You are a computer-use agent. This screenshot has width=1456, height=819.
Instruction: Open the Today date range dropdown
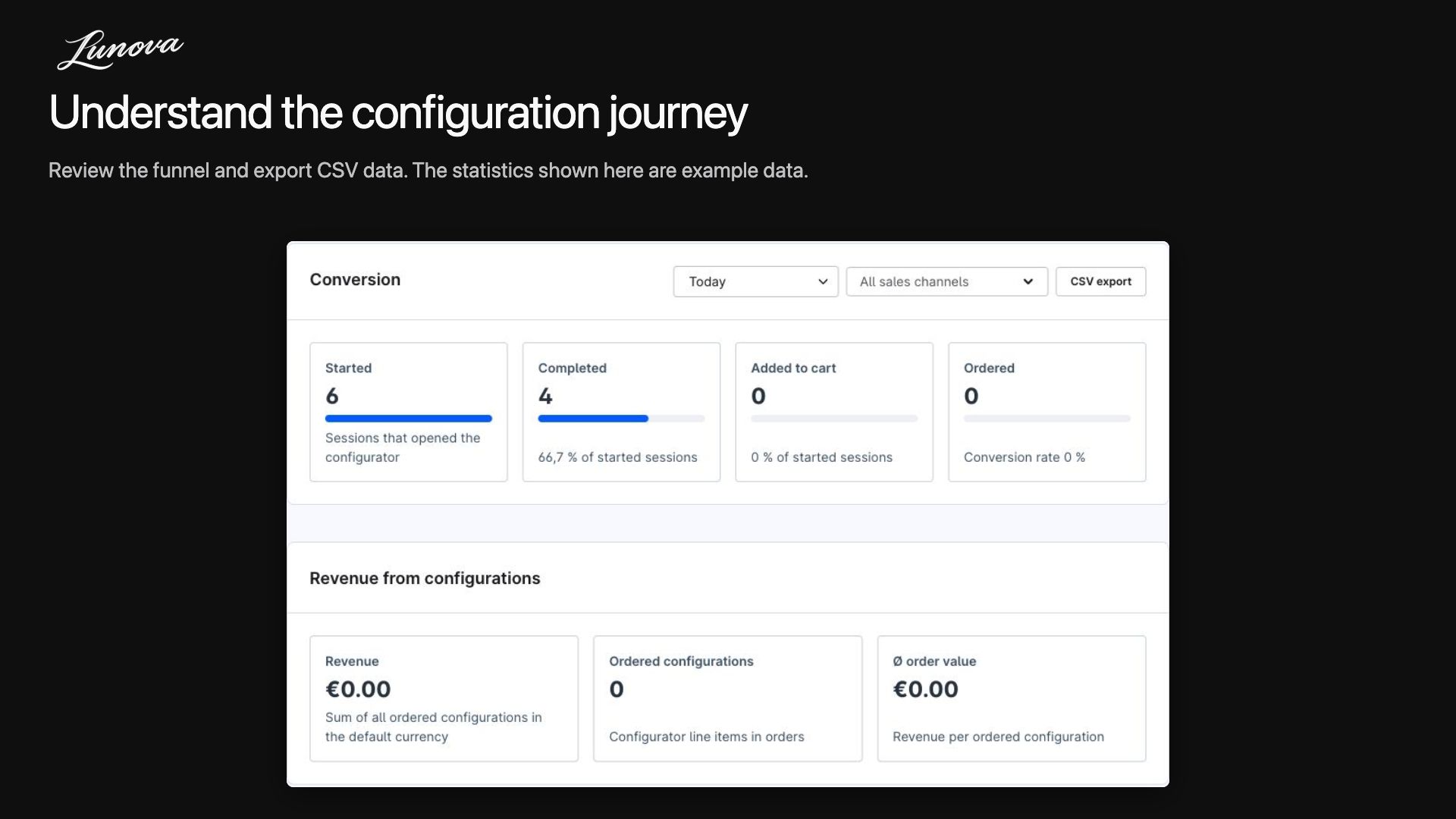tap(755, 281)
